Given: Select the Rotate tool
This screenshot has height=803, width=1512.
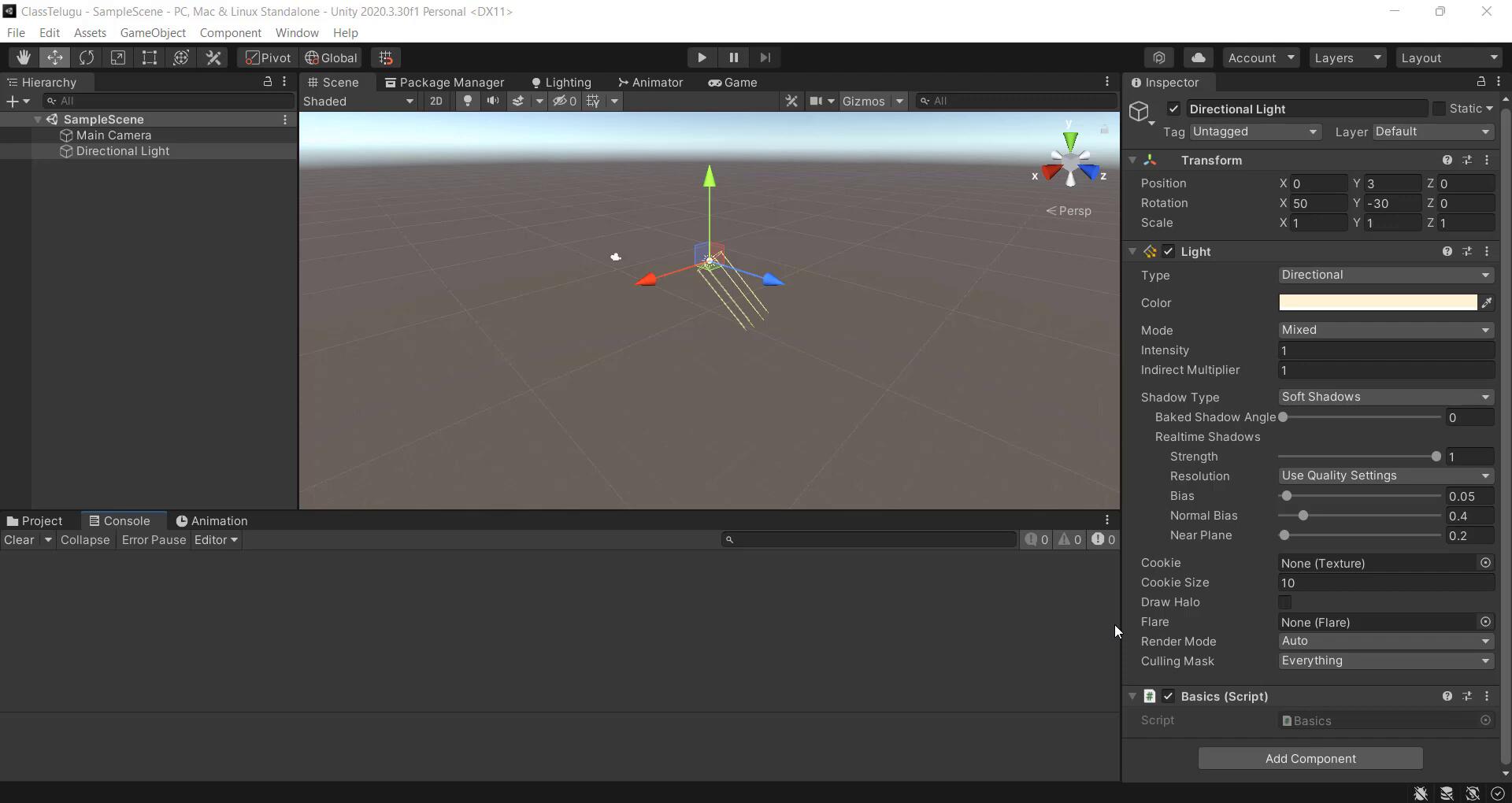Looking at the screenshot, I should (x=86, y=57).
